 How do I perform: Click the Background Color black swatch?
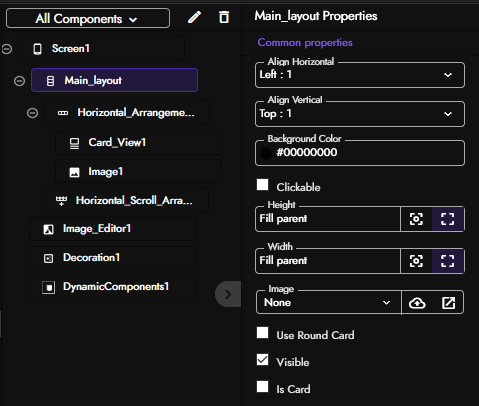coord(266,153)
